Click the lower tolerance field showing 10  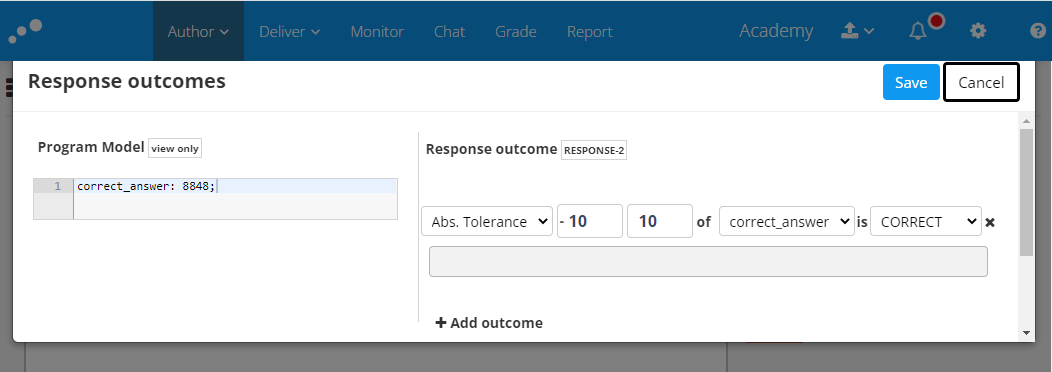tap(590, 221)
